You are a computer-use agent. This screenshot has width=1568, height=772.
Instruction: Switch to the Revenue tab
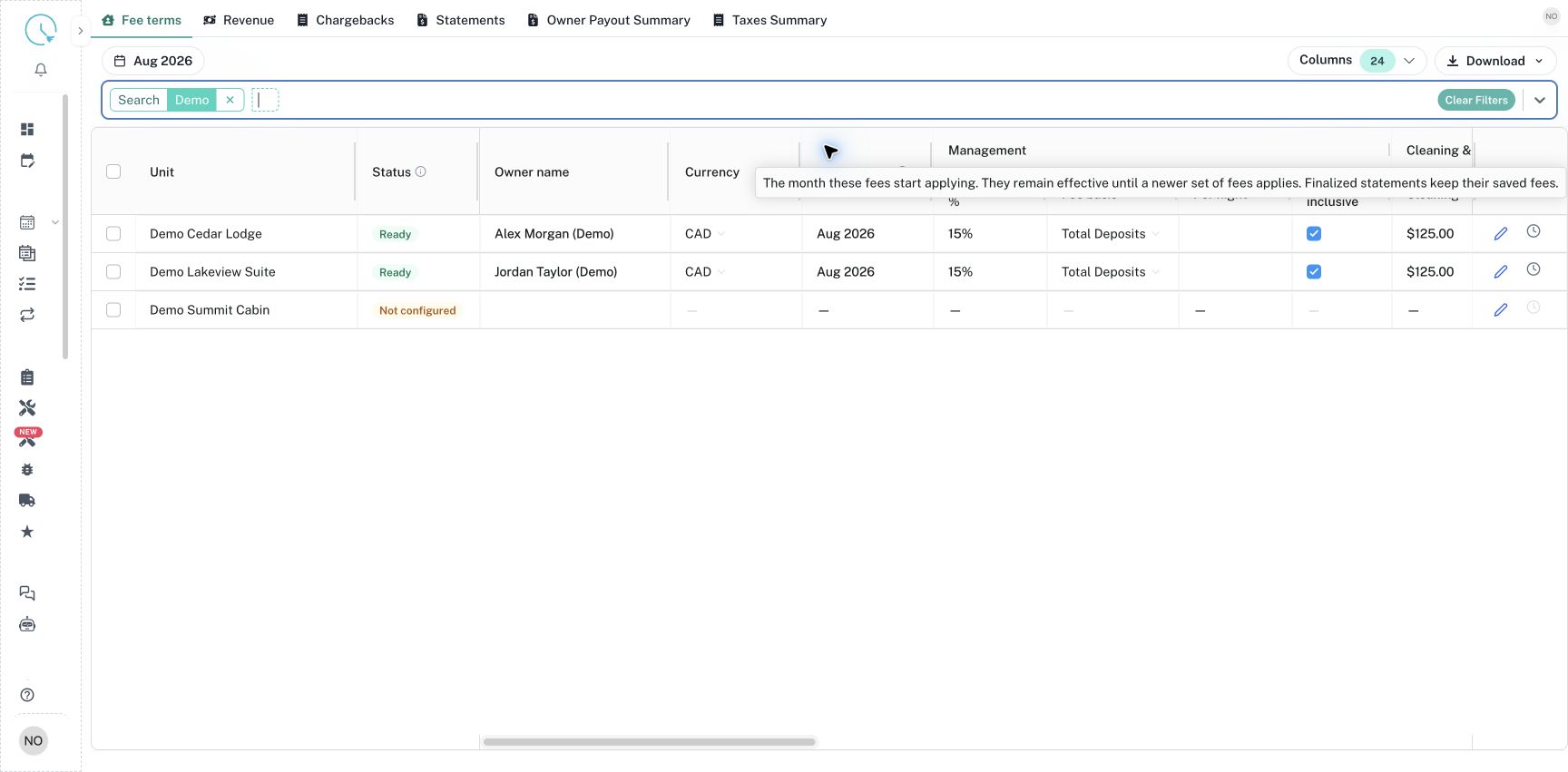click(239, 20)
